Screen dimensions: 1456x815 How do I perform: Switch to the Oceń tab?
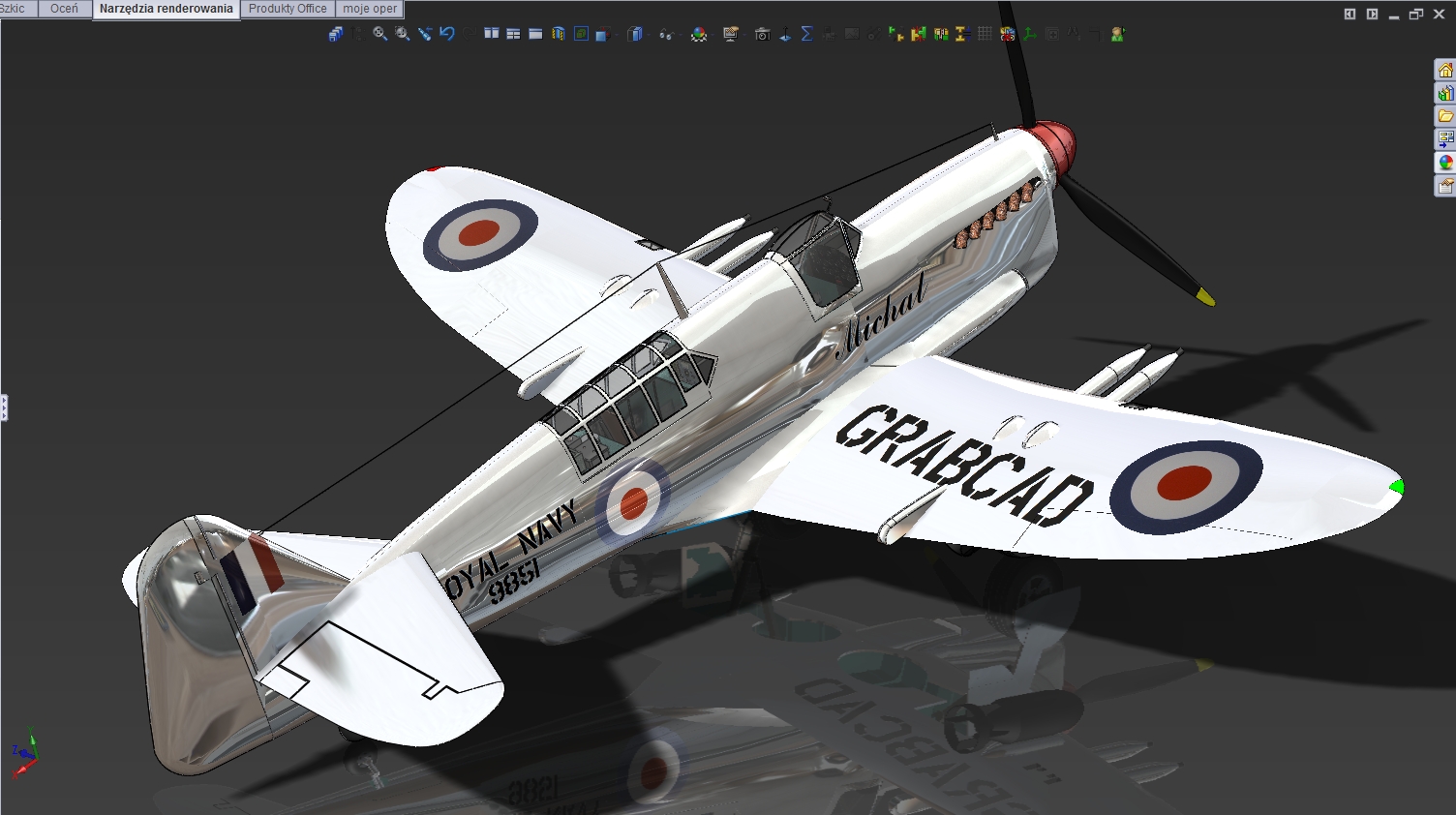[64, 9]
